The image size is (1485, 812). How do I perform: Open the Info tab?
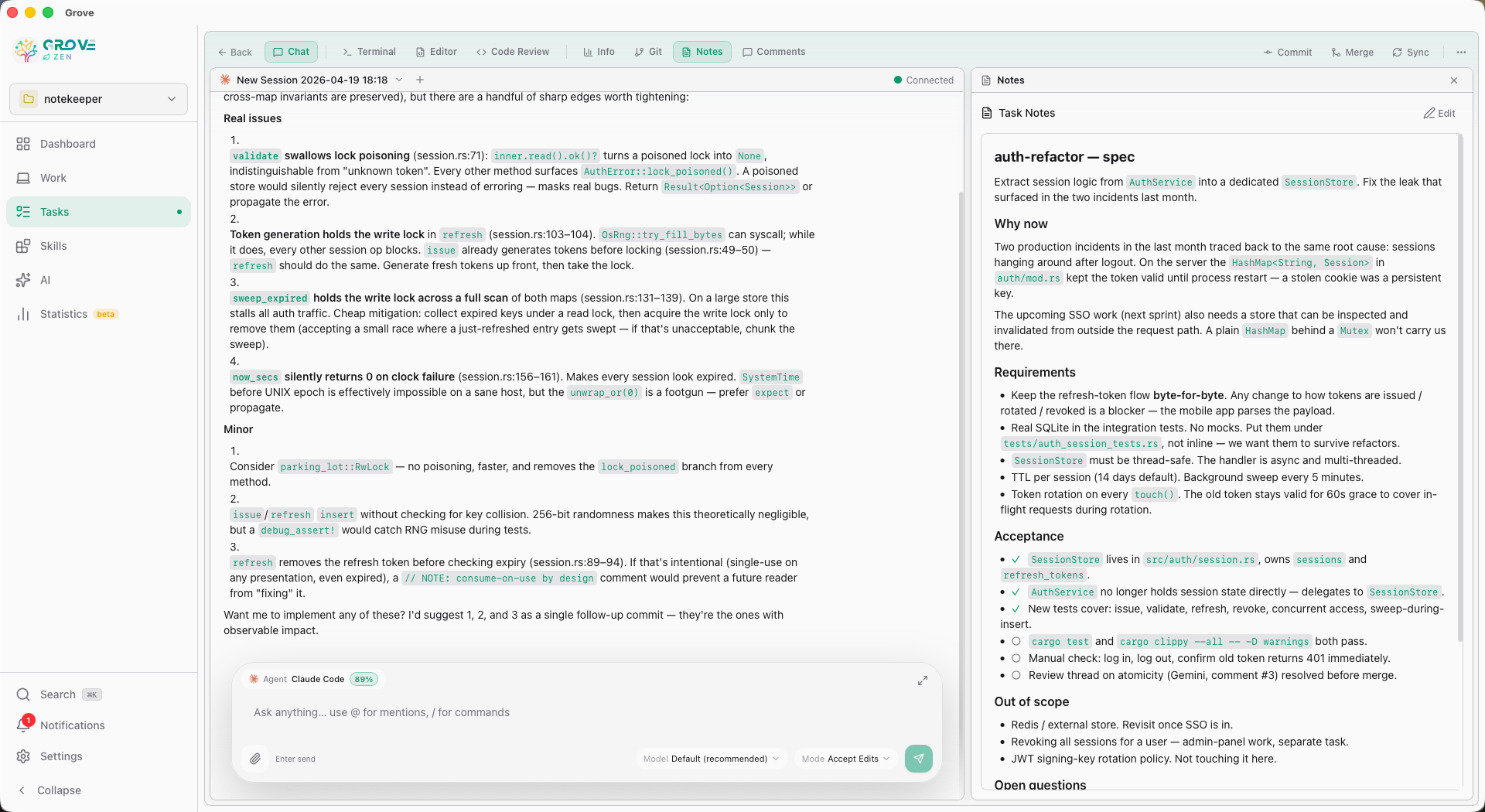pos(599,52)
